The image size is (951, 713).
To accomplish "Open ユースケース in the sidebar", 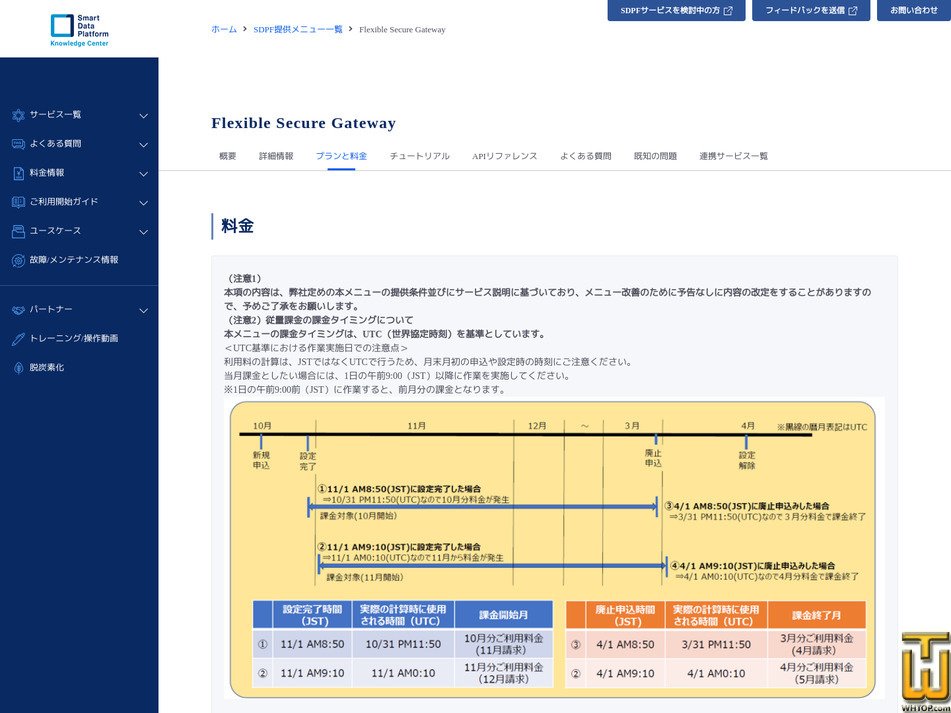I will pyautogui.click(x=55, y=231).
